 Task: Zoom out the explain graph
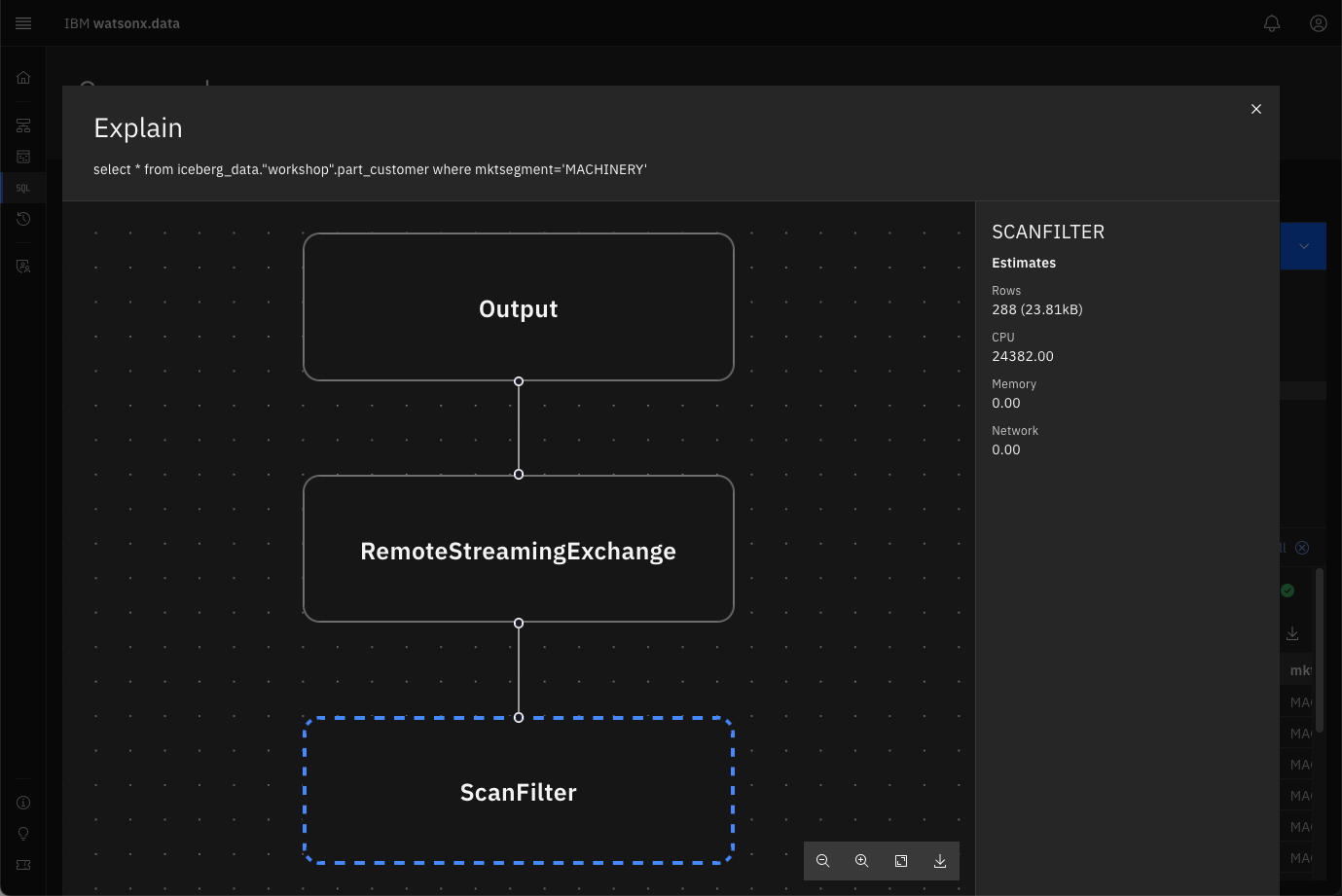tap(823, 861)
